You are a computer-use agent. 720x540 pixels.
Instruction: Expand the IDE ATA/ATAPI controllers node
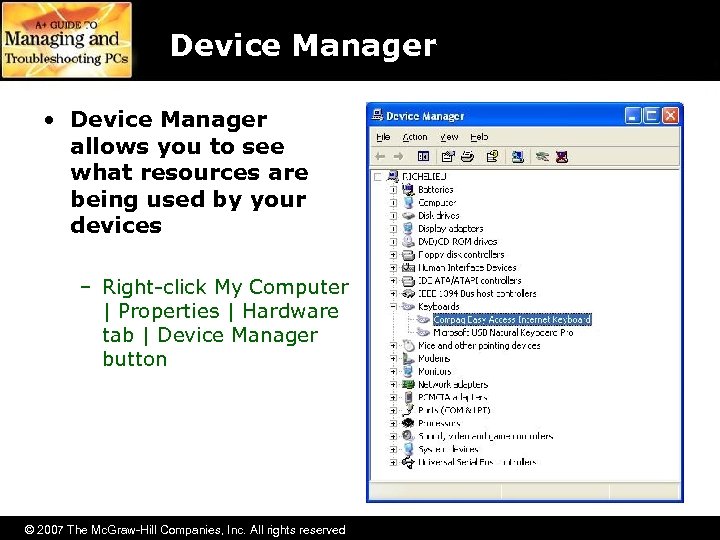pyautogui.click(x=394, y=281)
